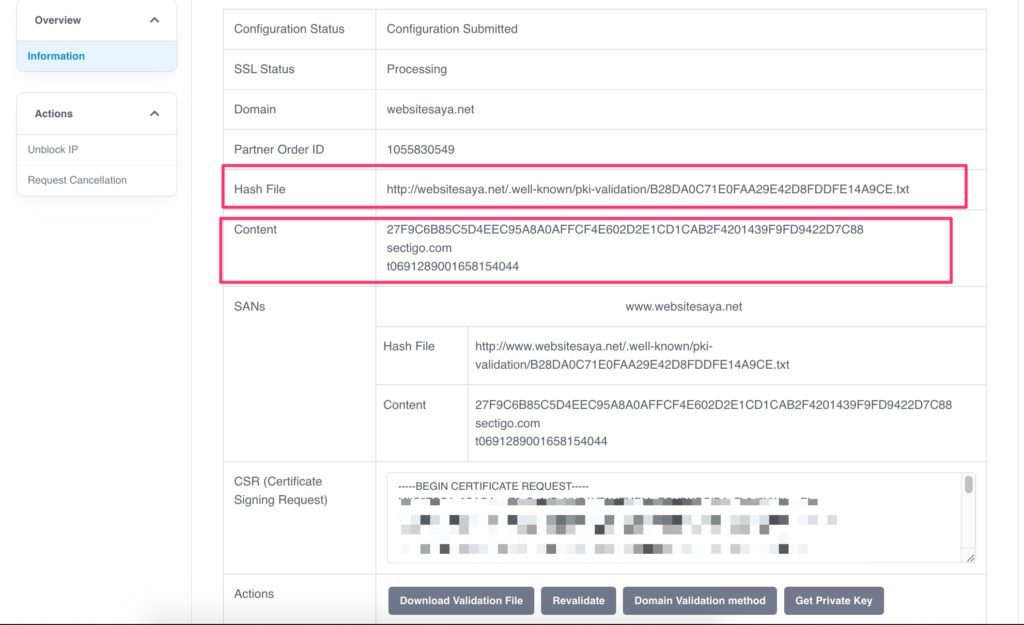This screenshot has height=625, width=1024.
Task: Click the 'Content' label in SANs section
Action: 404,405
